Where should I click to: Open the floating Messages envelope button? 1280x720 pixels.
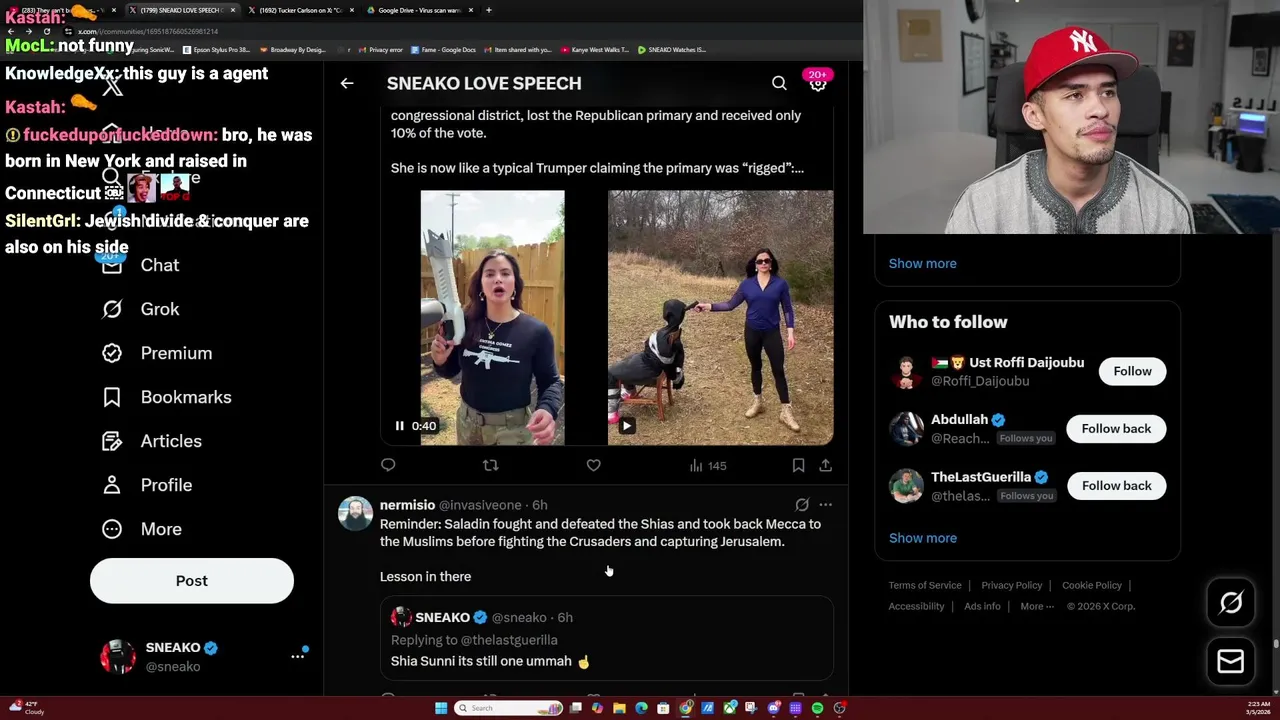(1231, 661)
